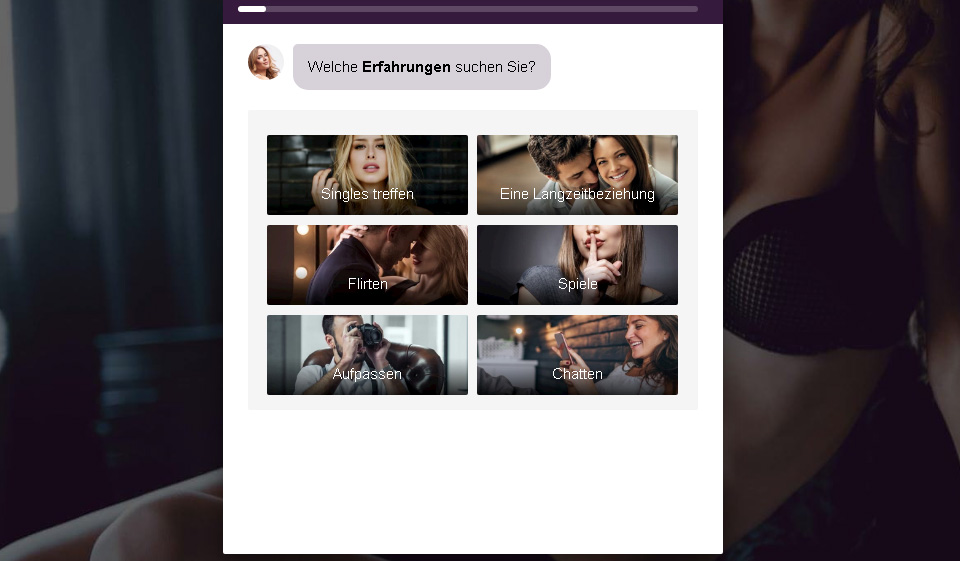Select the "Singles treffen" option tile
960x561 pixels.
click(367, 175)
